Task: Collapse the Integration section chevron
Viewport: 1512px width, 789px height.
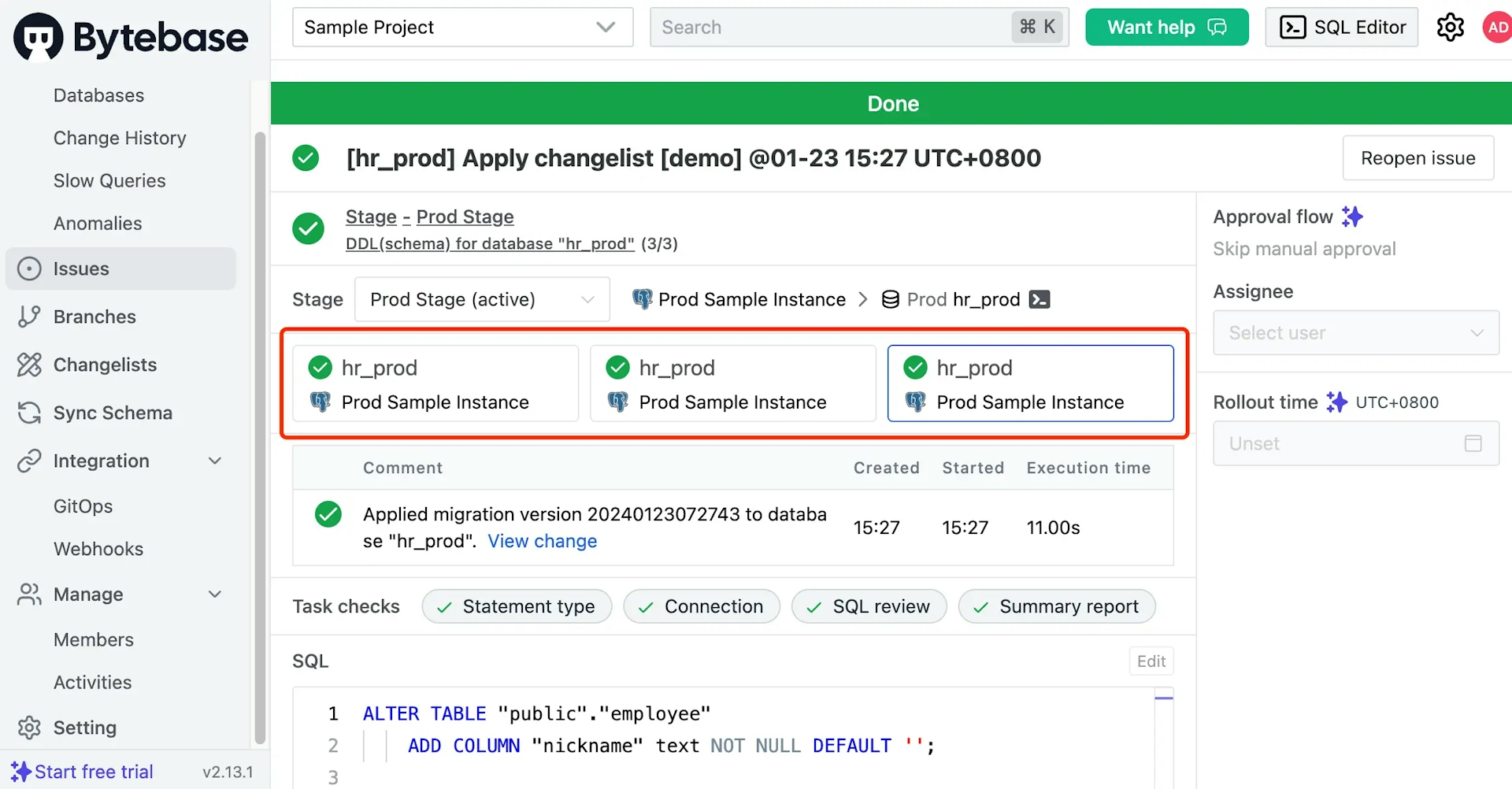Action: click(x=215, y=461)
